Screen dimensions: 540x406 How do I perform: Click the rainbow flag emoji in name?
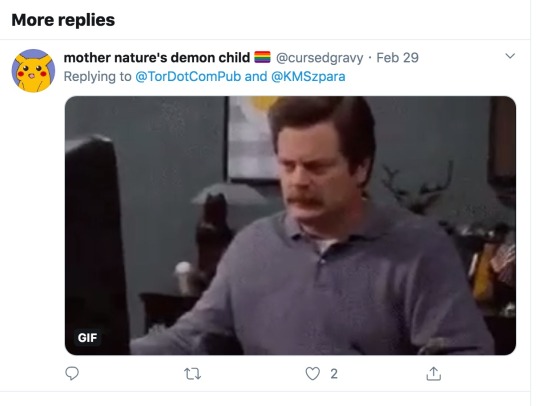coord(262,57)
